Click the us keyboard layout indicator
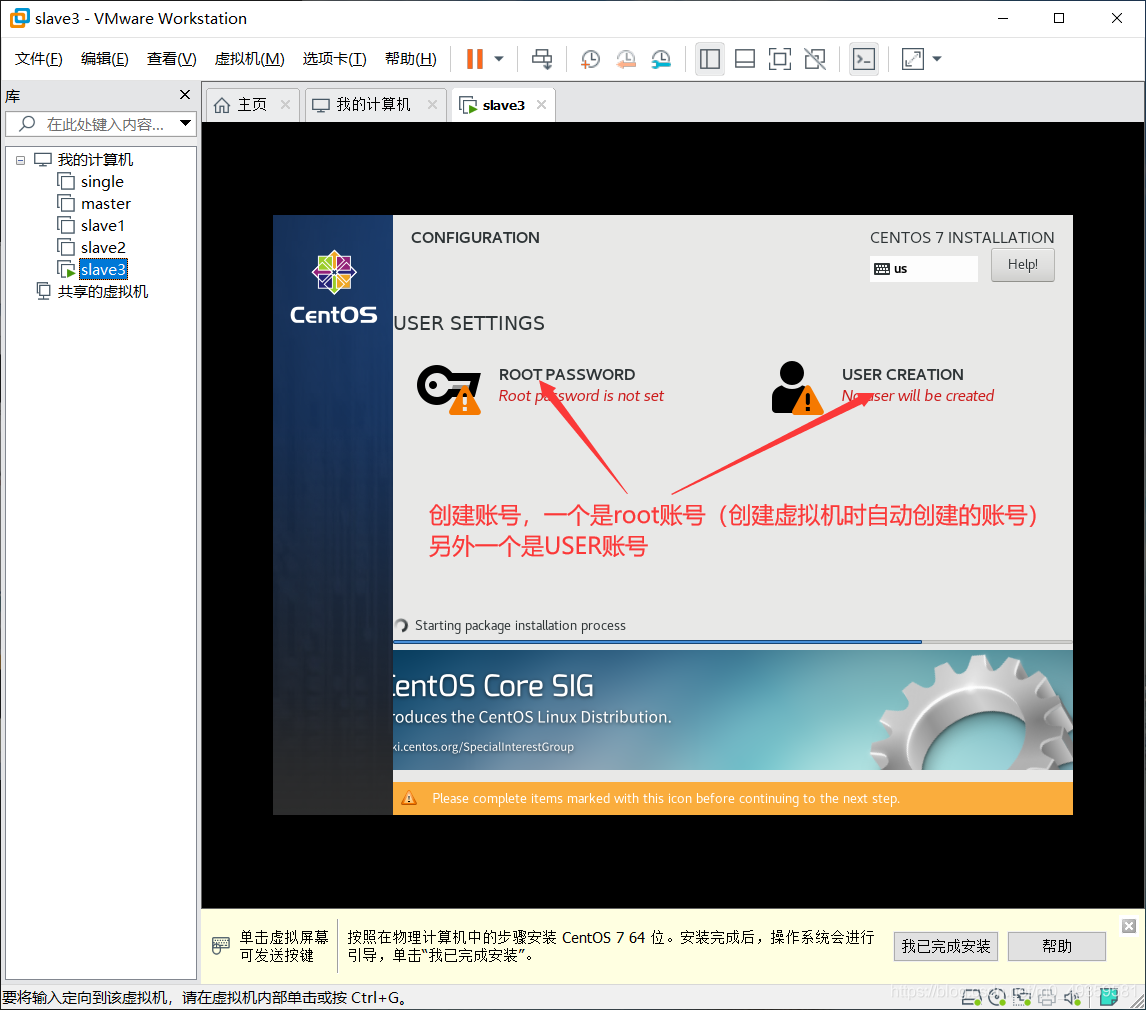Image resolution: width=1146 pixels, height=1010 pixels. [x=923, y=269]
